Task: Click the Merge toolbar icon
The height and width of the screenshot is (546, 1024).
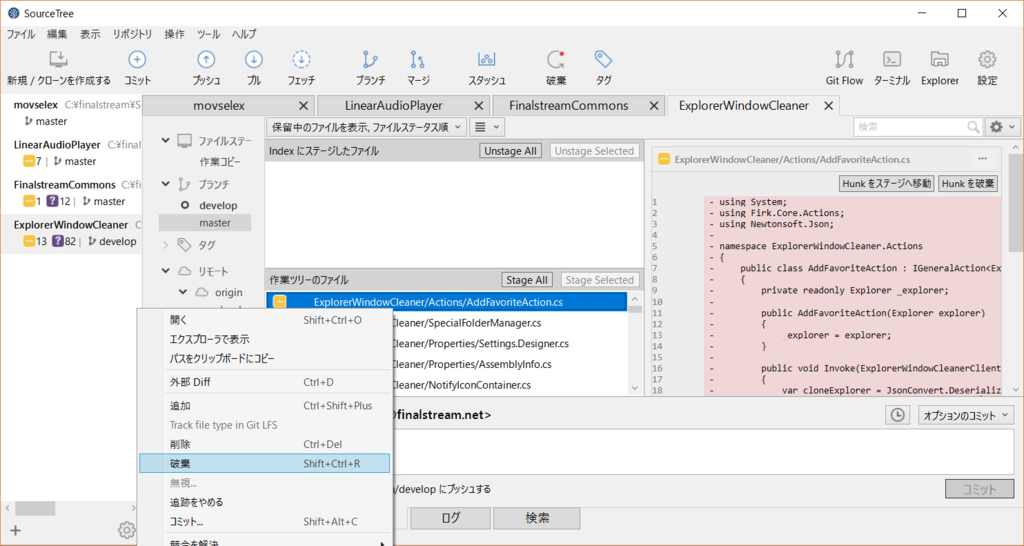Action: click(418, 60)
